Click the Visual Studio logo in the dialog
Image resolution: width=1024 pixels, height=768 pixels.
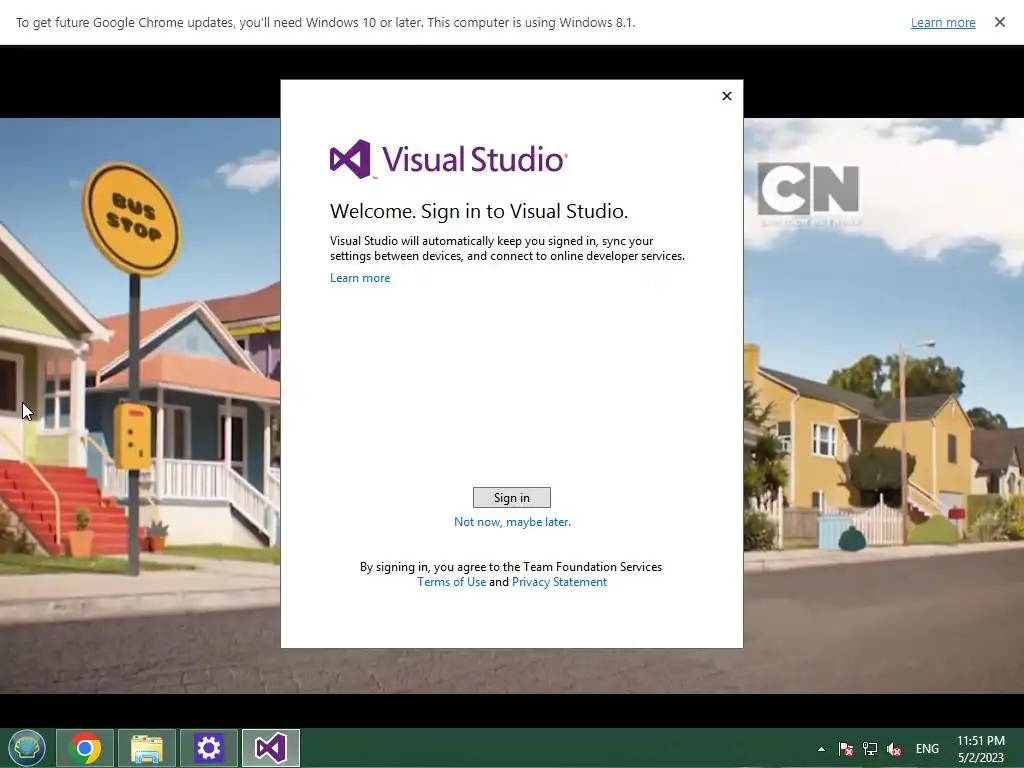tap(449, 159)
